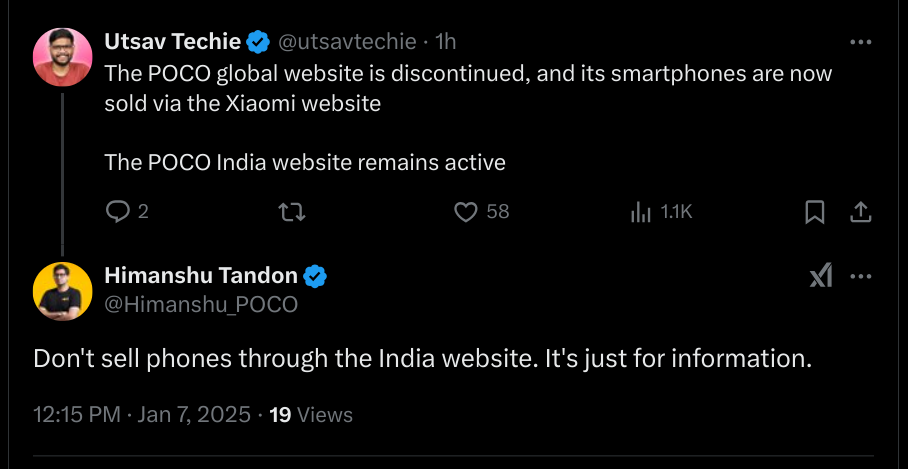The width and height of the screenshot is (908, 469).
Task: Visit the @utsavtechie handle
Action: click(x=345, y=42)
